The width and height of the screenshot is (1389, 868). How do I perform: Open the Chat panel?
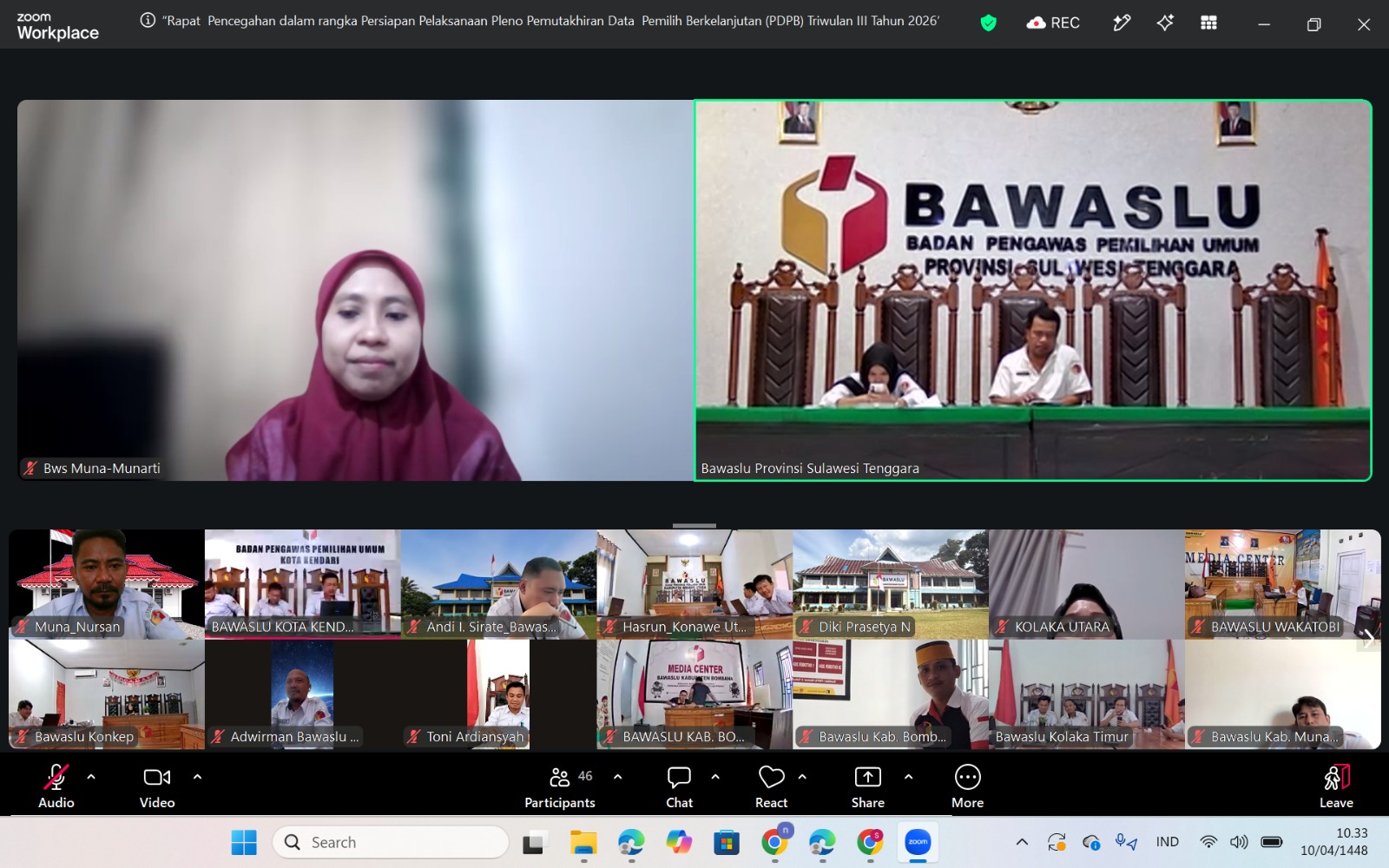[x=679, y=787]
